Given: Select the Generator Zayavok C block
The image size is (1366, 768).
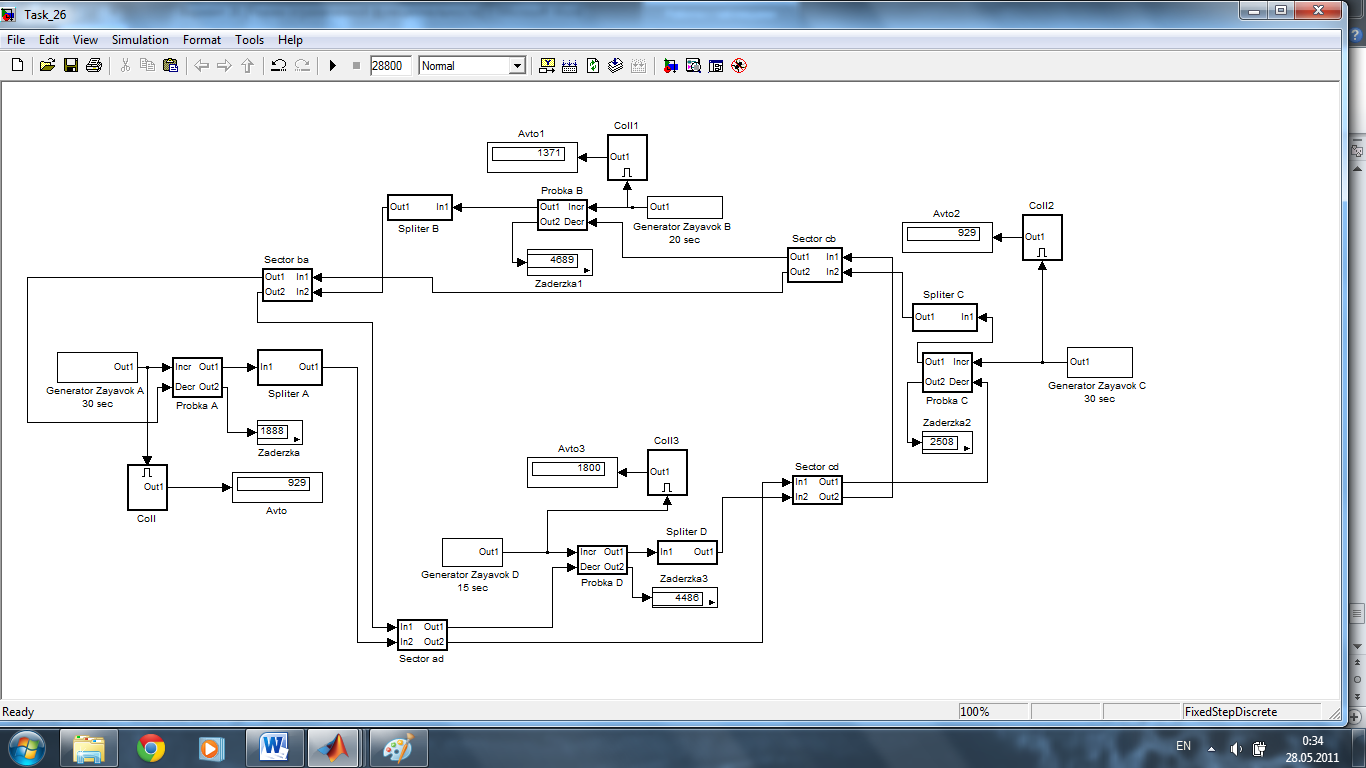Looking at the screenshot, I should click(x=1099, y=362).
